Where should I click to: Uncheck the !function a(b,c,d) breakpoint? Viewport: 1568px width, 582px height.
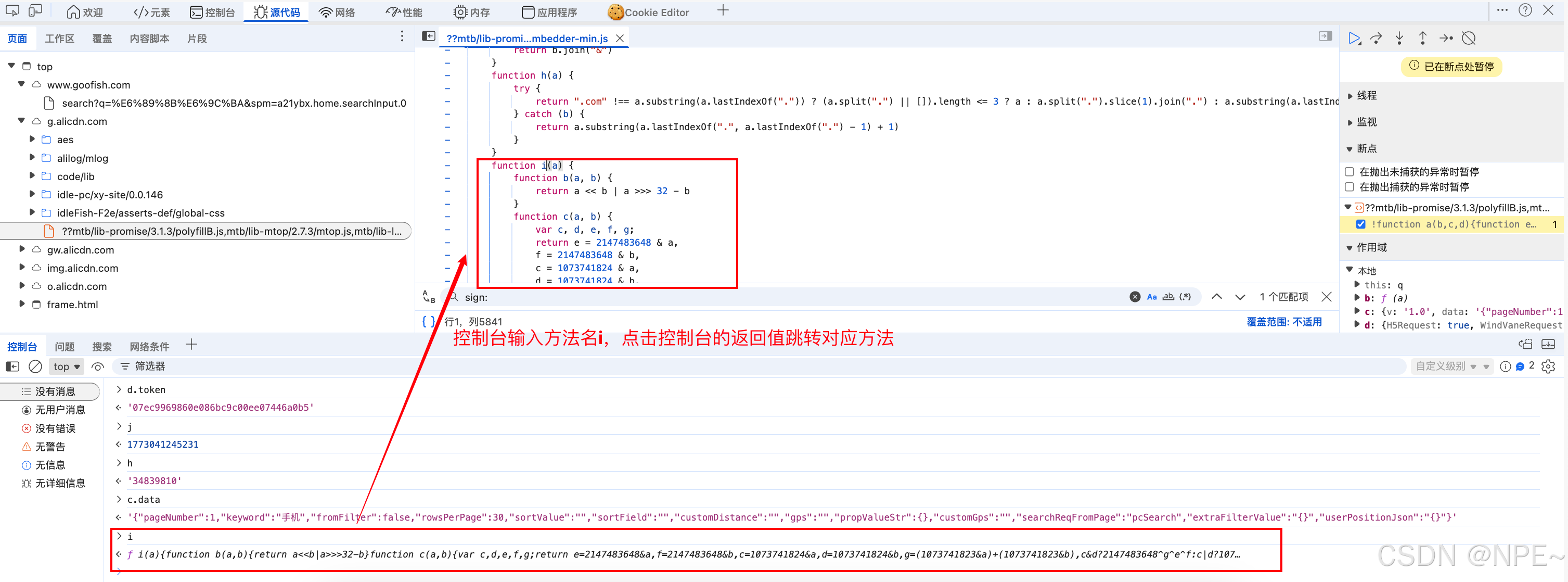click(1360, 225)
